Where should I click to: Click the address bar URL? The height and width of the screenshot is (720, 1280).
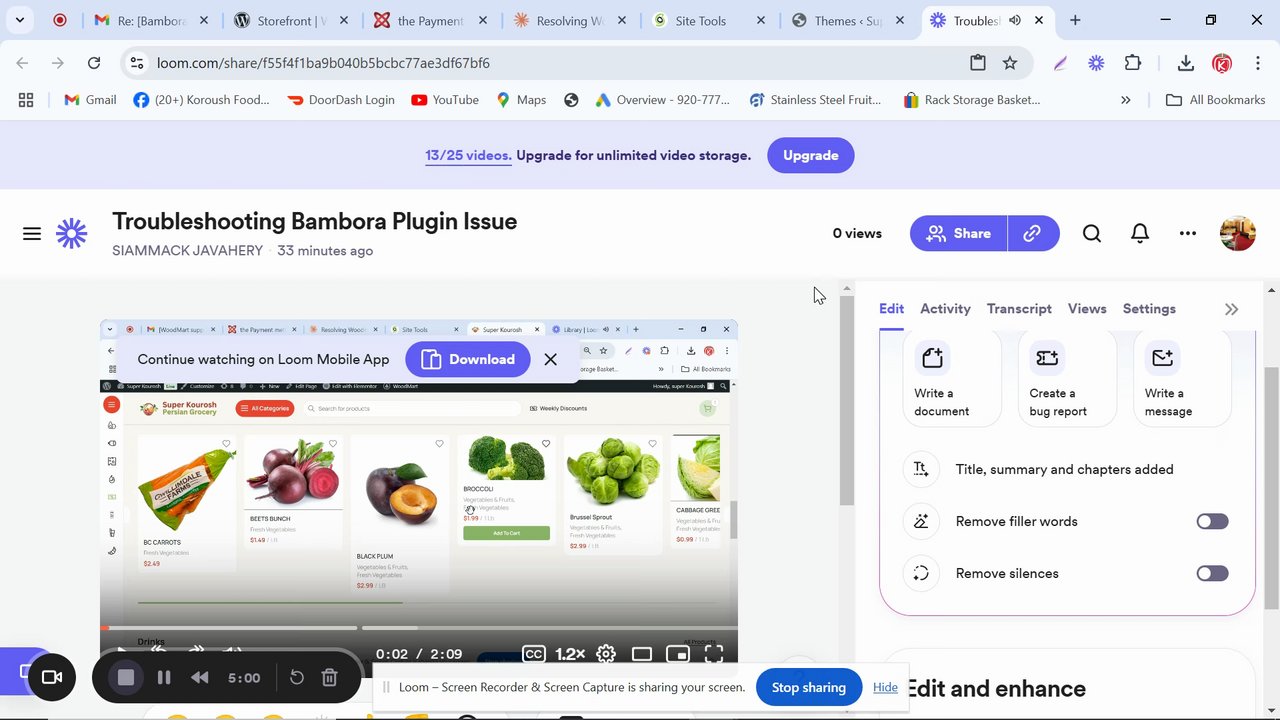click(x=323, y=63)
